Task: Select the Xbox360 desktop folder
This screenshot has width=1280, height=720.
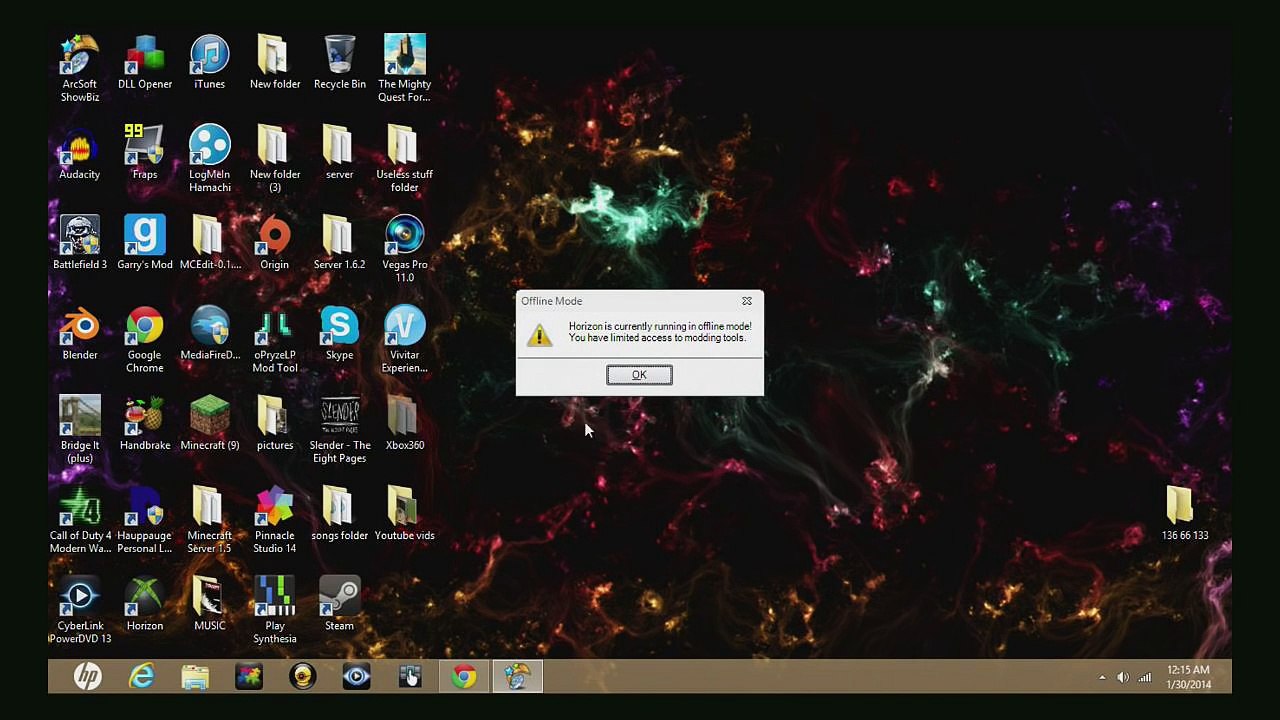Action: coord(404,422)
